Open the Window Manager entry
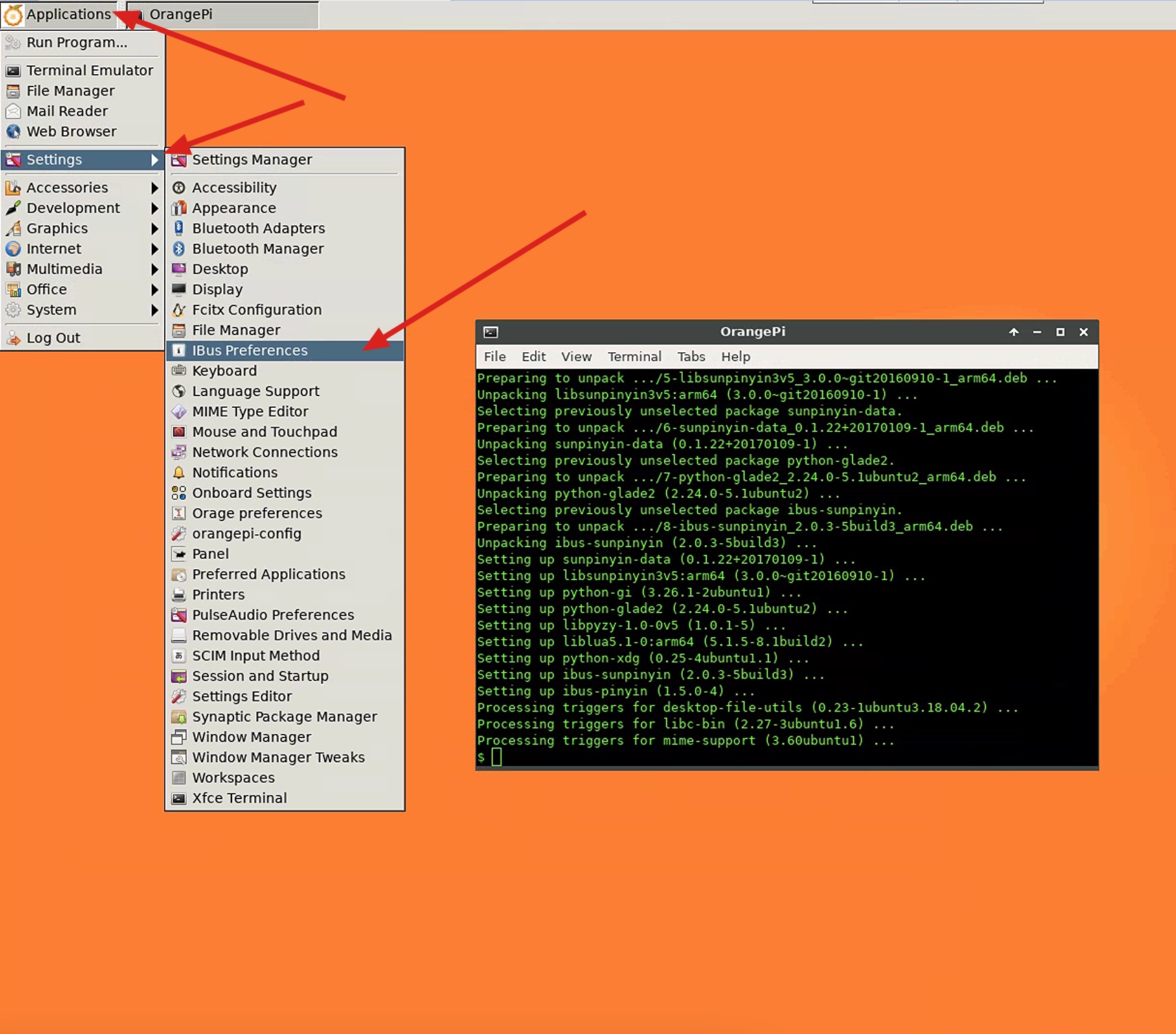 click(285, 737)
